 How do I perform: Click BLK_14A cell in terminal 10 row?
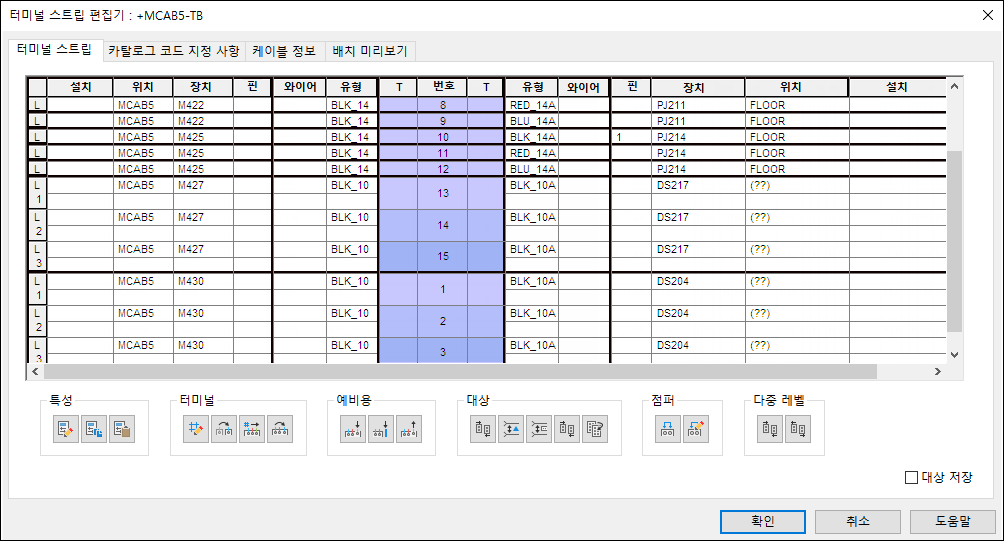click(x=533, y=137)
